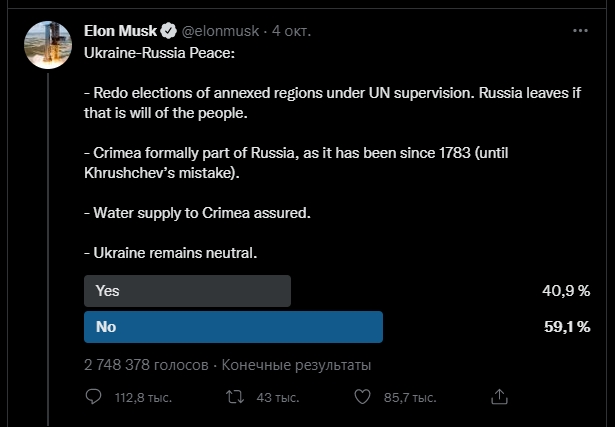Click the Конечные результаты label
This screenshot has height=427, width=615.
(296, 364)
